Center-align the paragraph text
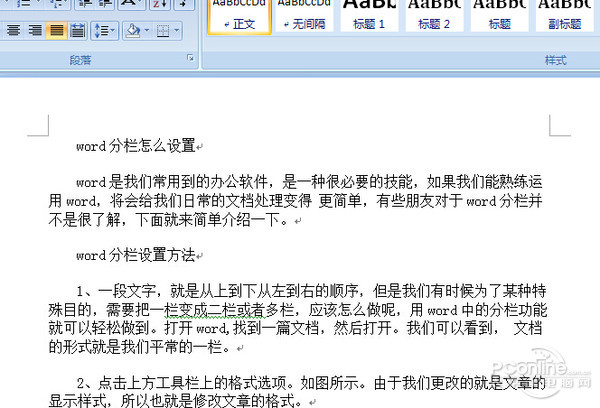600x408 pixels. (x=13, y=30)
